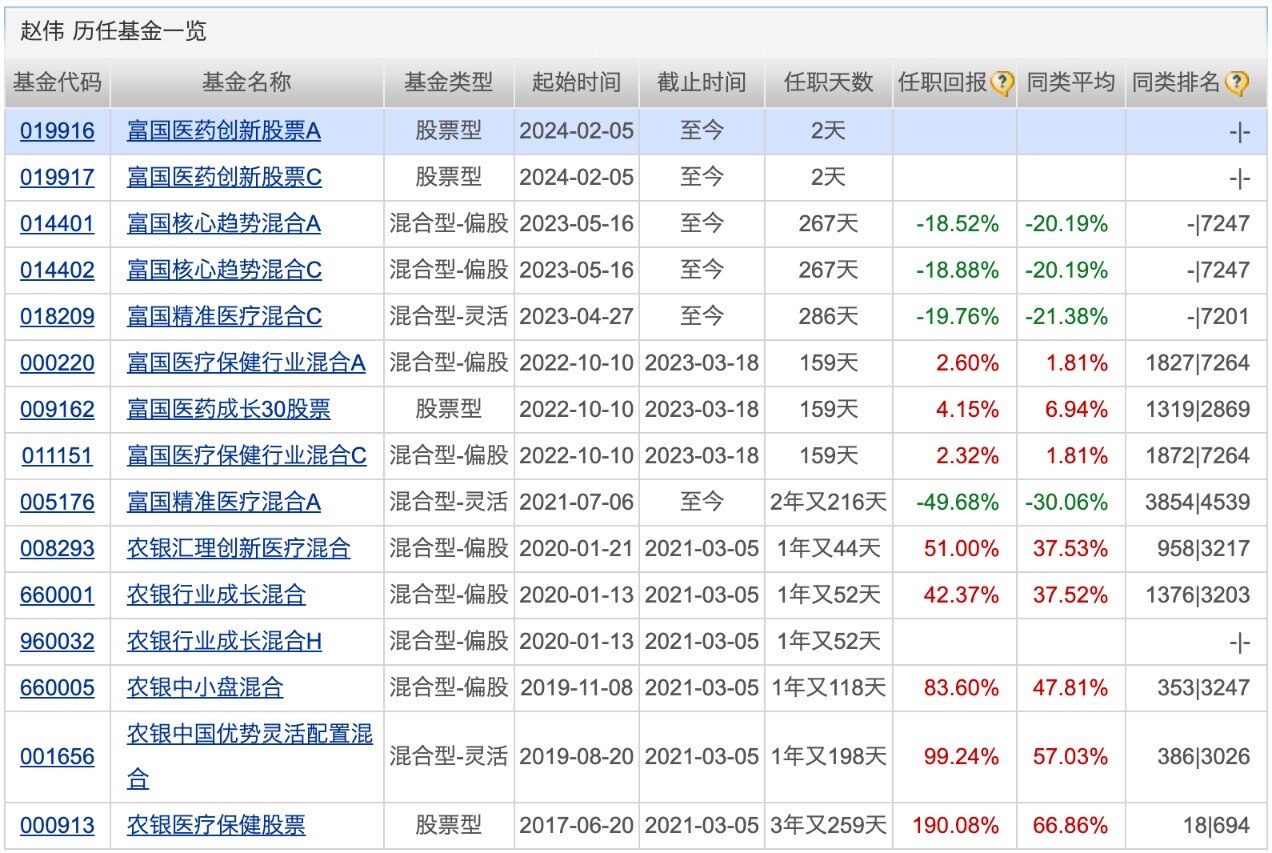Click the 基金代码 column header
1272x853 pixels.
point(57,83)
